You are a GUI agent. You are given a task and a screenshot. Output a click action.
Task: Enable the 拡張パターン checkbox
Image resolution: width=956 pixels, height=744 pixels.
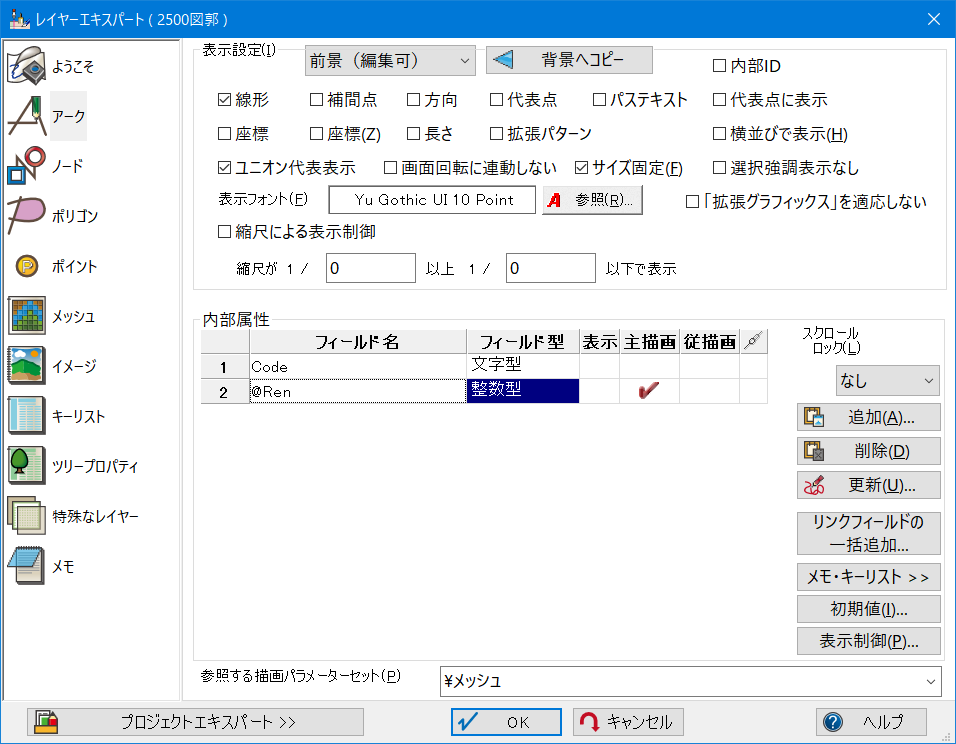496,134
